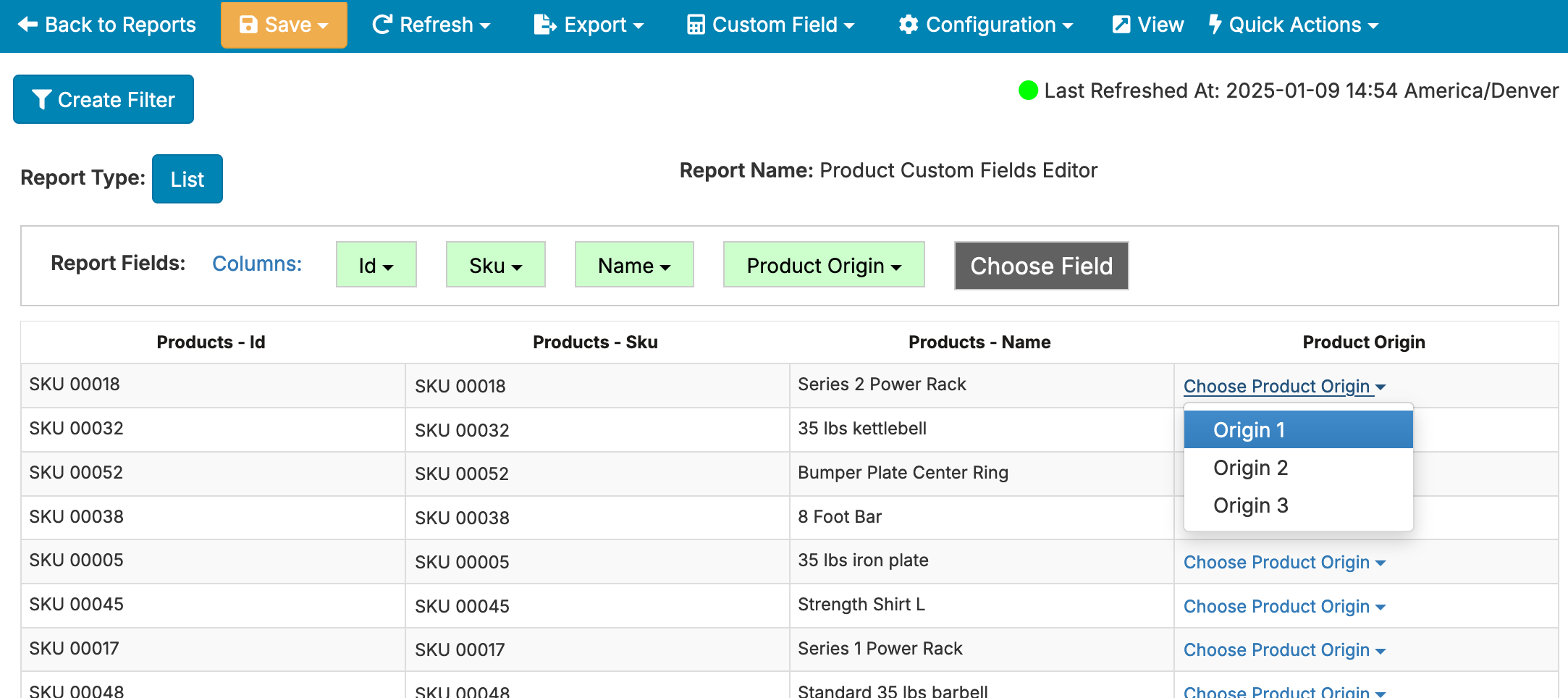1568x698 pixels.
Task: Click the Back to Reports arrow icon
Action: coord(28,25)
